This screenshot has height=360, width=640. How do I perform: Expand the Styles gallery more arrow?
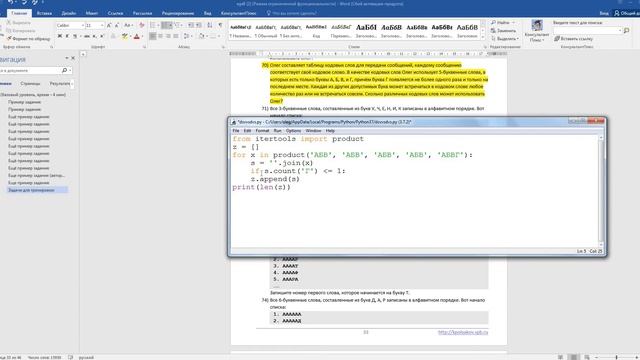[483, 38]
